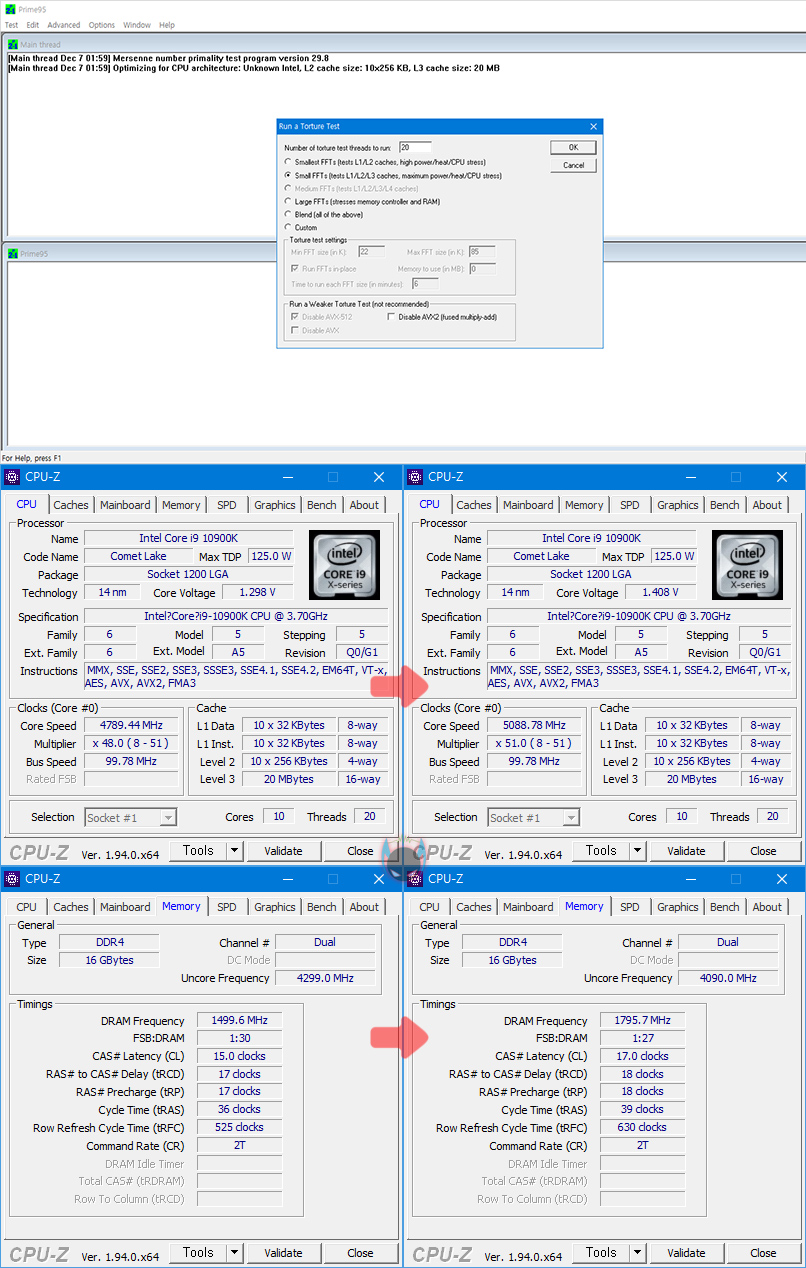Click the DRAM Frequency value 1499.6 MHz

(240, 1020)
